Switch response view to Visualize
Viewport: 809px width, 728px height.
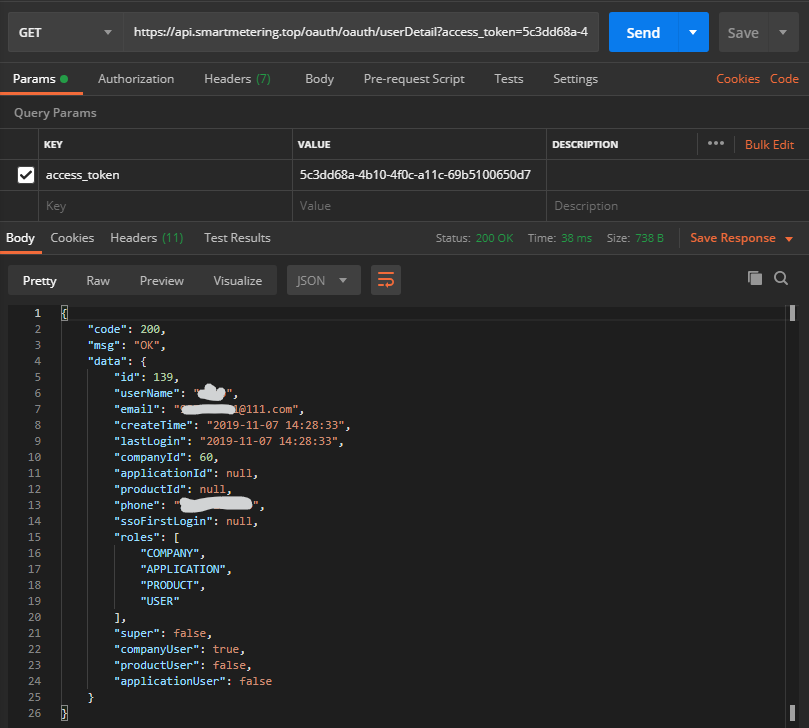tap(238, 281)
